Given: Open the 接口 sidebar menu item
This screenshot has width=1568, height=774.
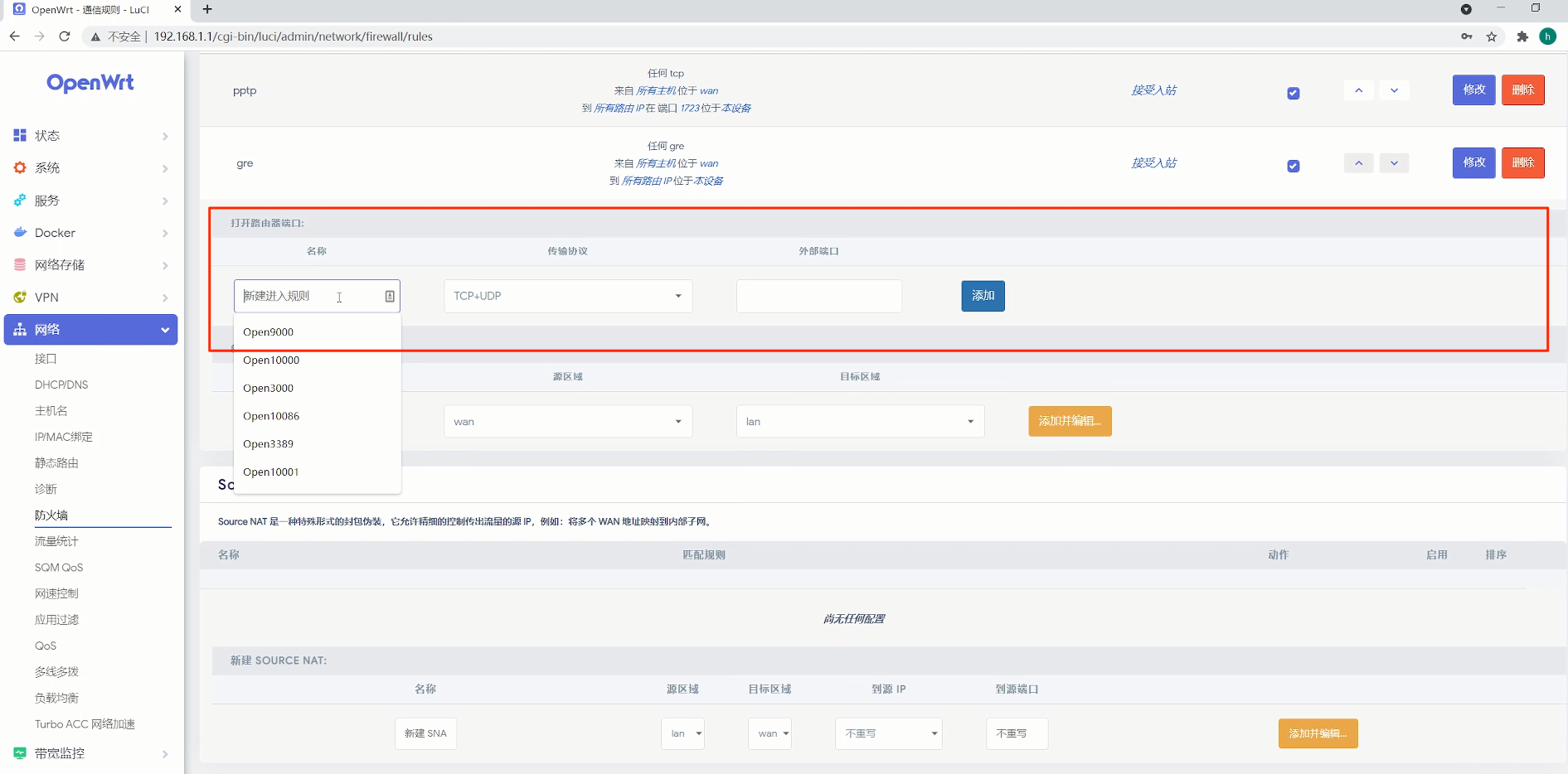Looking at the screenshot, I should coord(46,358).
